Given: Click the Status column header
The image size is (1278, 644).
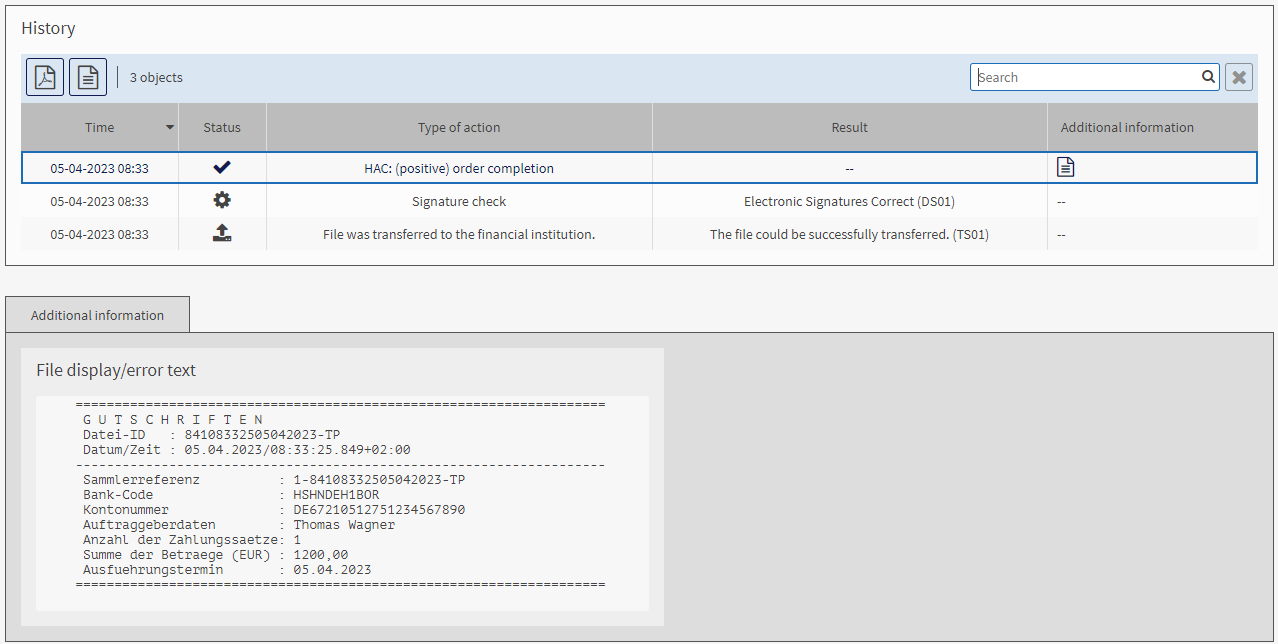Looking at the screenshot, I should pyautogui.click(x=222, y=127).
